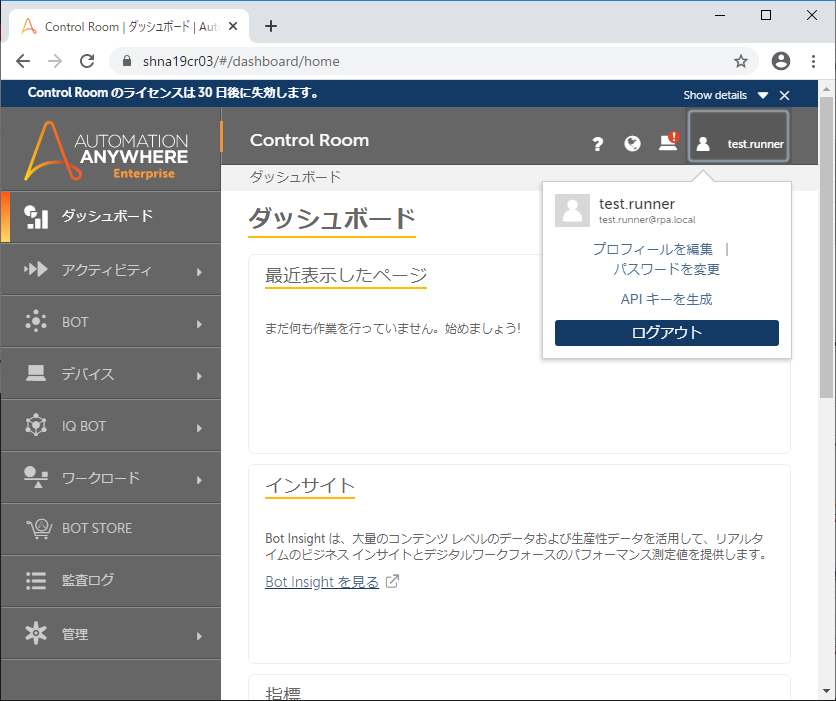This screenshot has height=701, width=836.
Task: Open 管理 sidebar menu
Action: point(111,633)
